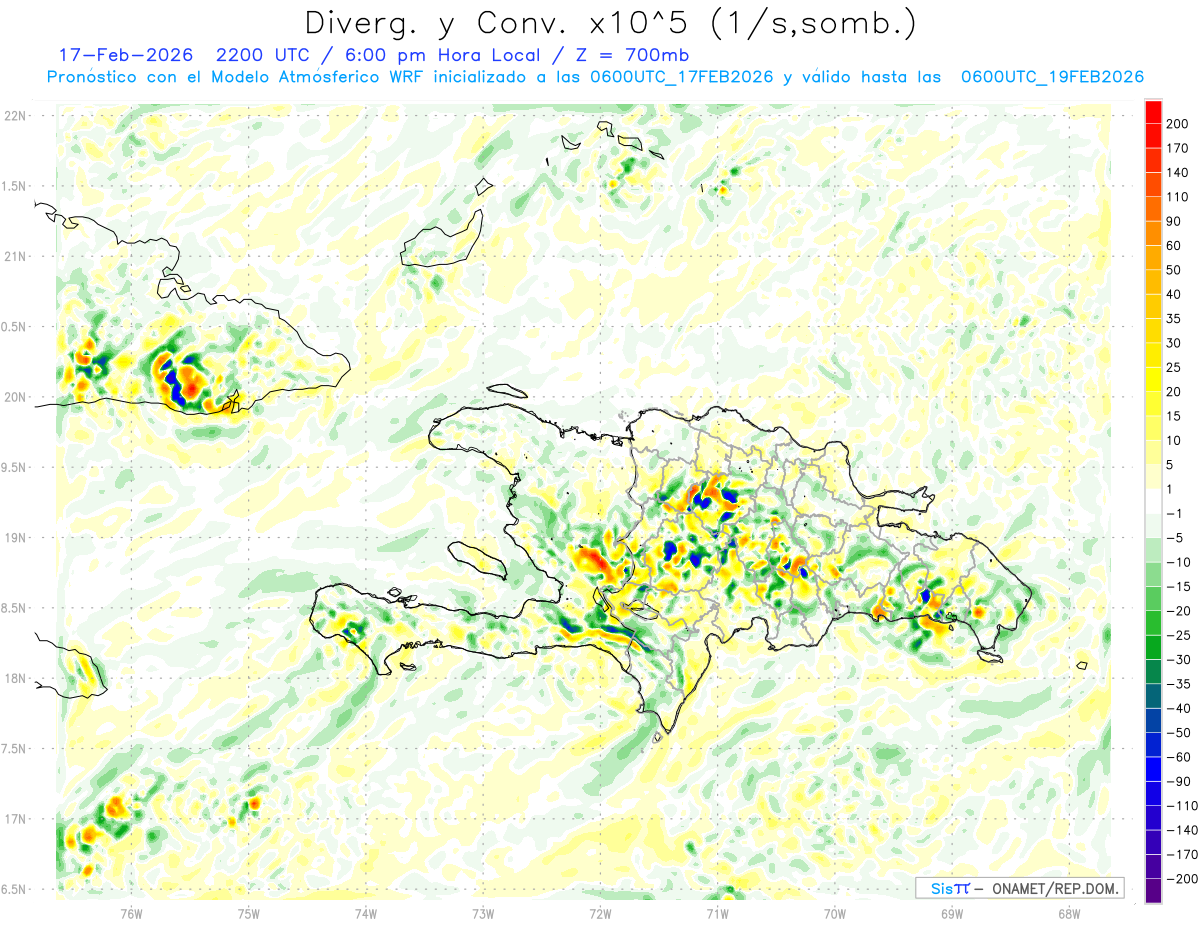Screen dimensions: 1200x927
Task: Click the "75W" longitude axis label
Action: click(249, 914)
